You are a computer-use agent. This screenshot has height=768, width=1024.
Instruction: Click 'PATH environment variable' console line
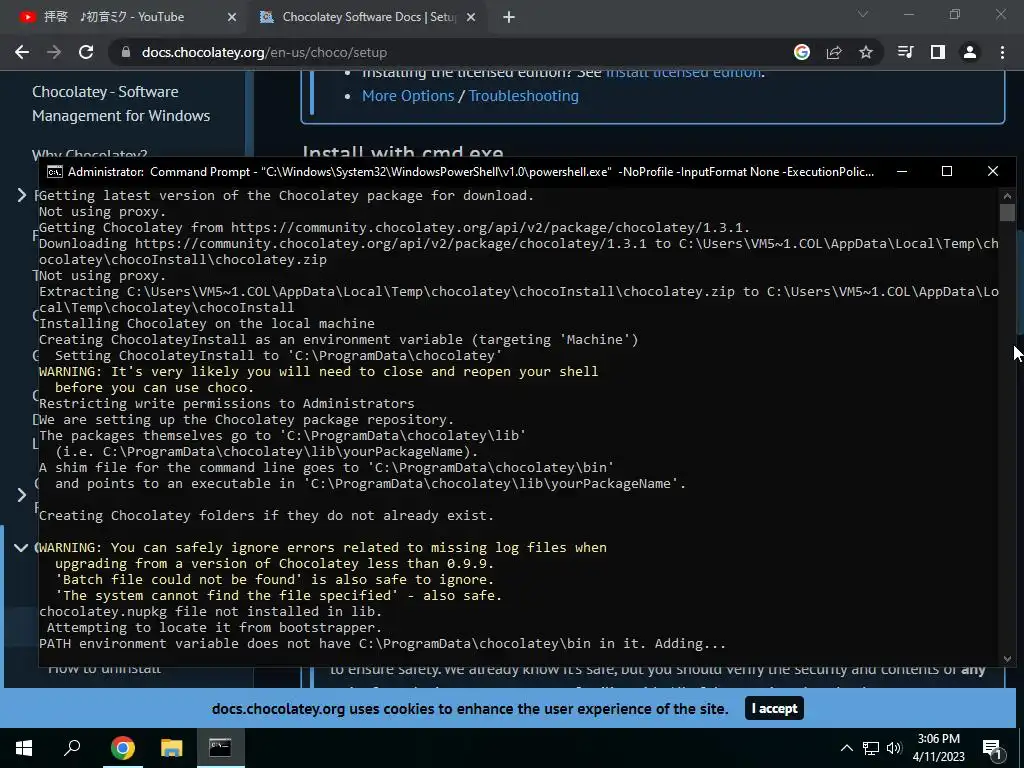(382, 643)
